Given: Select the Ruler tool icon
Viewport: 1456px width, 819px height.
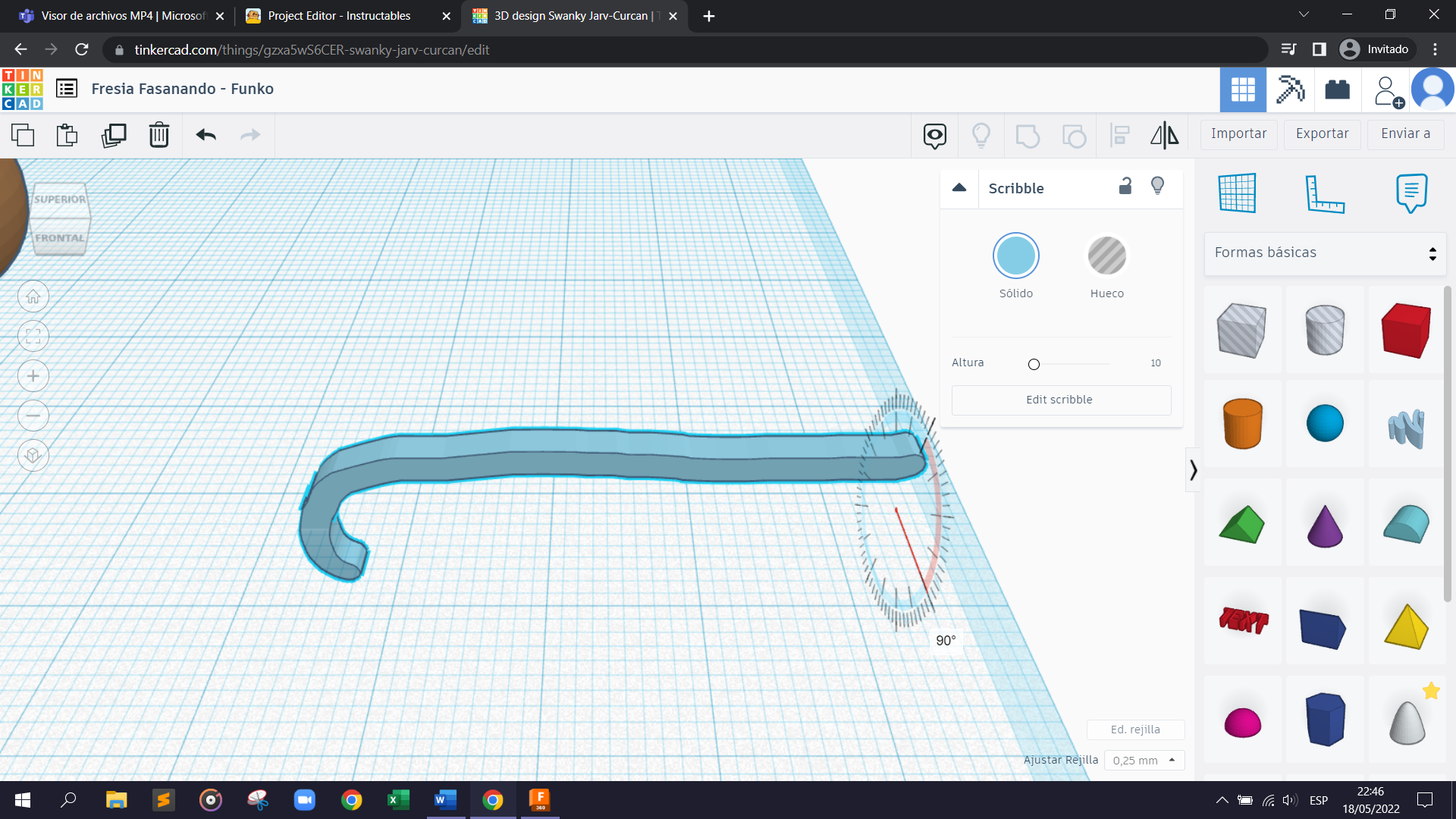Looking at the screenshot, I should [x=1324, y=193].
